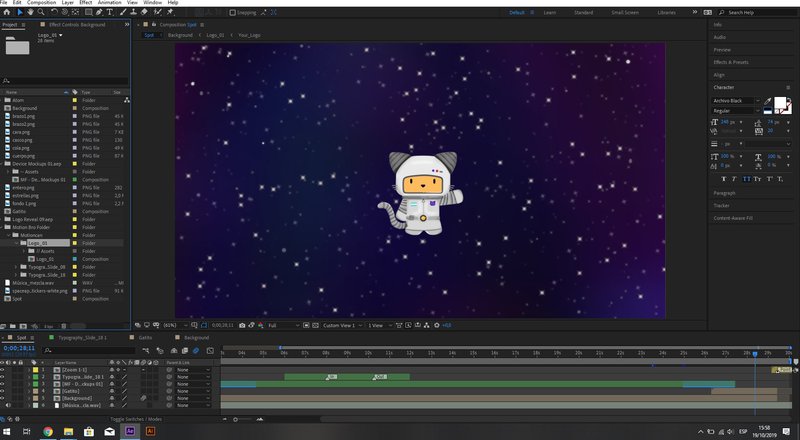
Task: Click yellow label color of Zoom 1-1 layer
Action: [x=36, y=370]
